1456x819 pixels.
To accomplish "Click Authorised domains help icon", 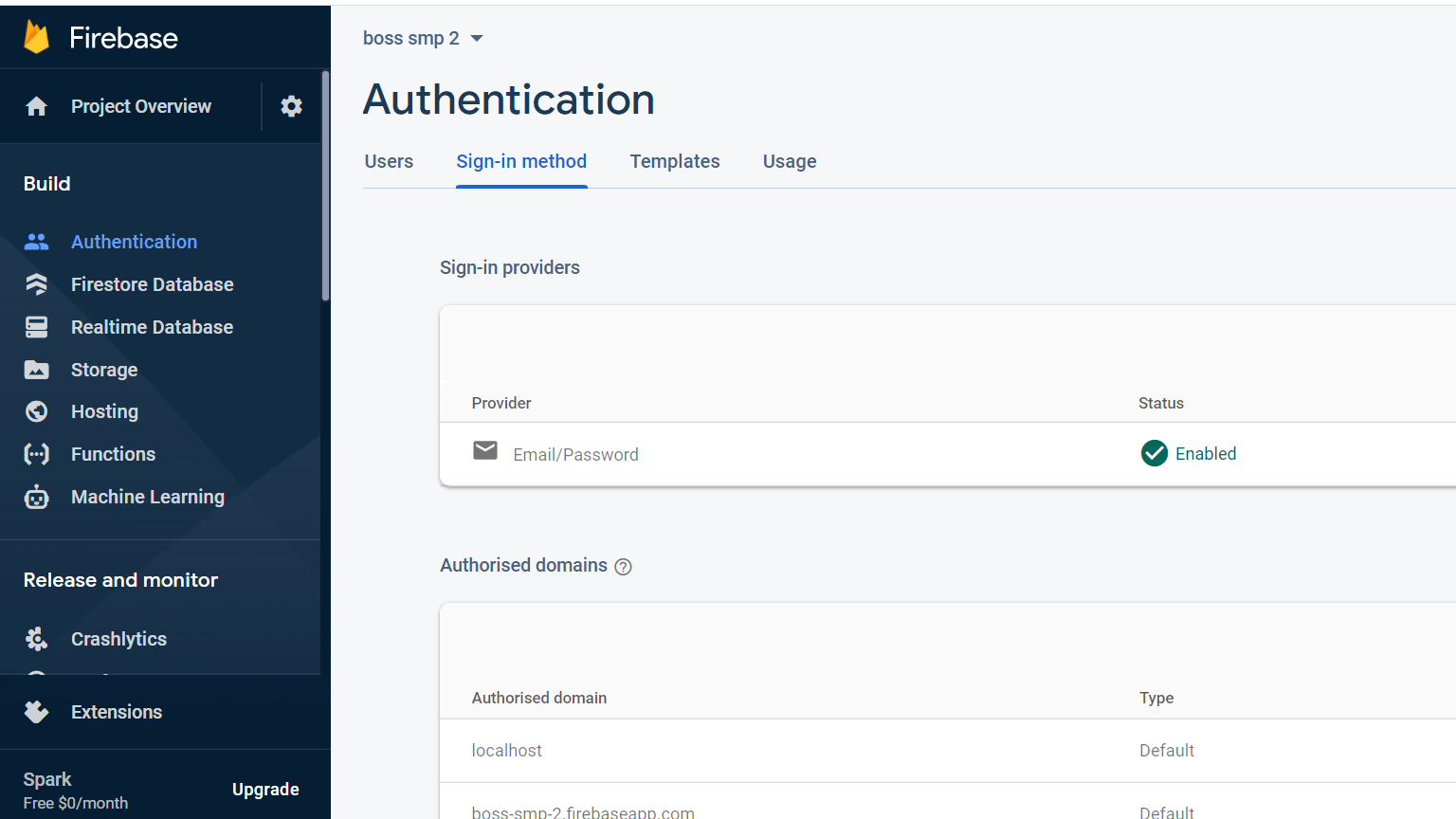I will point(623,567).
